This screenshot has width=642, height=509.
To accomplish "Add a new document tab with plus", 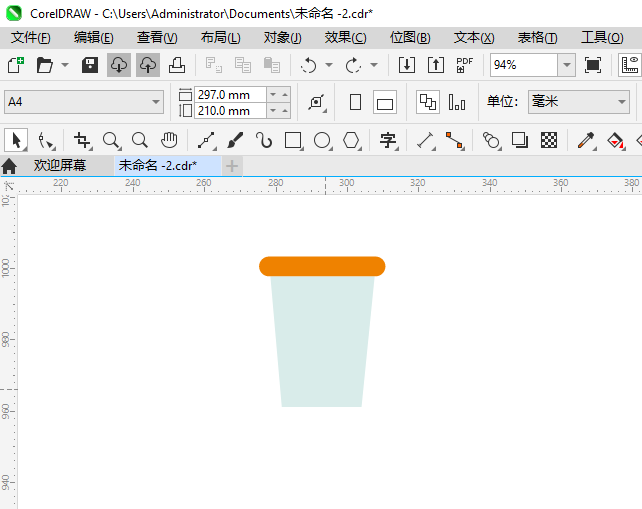I will (x=232, y=166).
